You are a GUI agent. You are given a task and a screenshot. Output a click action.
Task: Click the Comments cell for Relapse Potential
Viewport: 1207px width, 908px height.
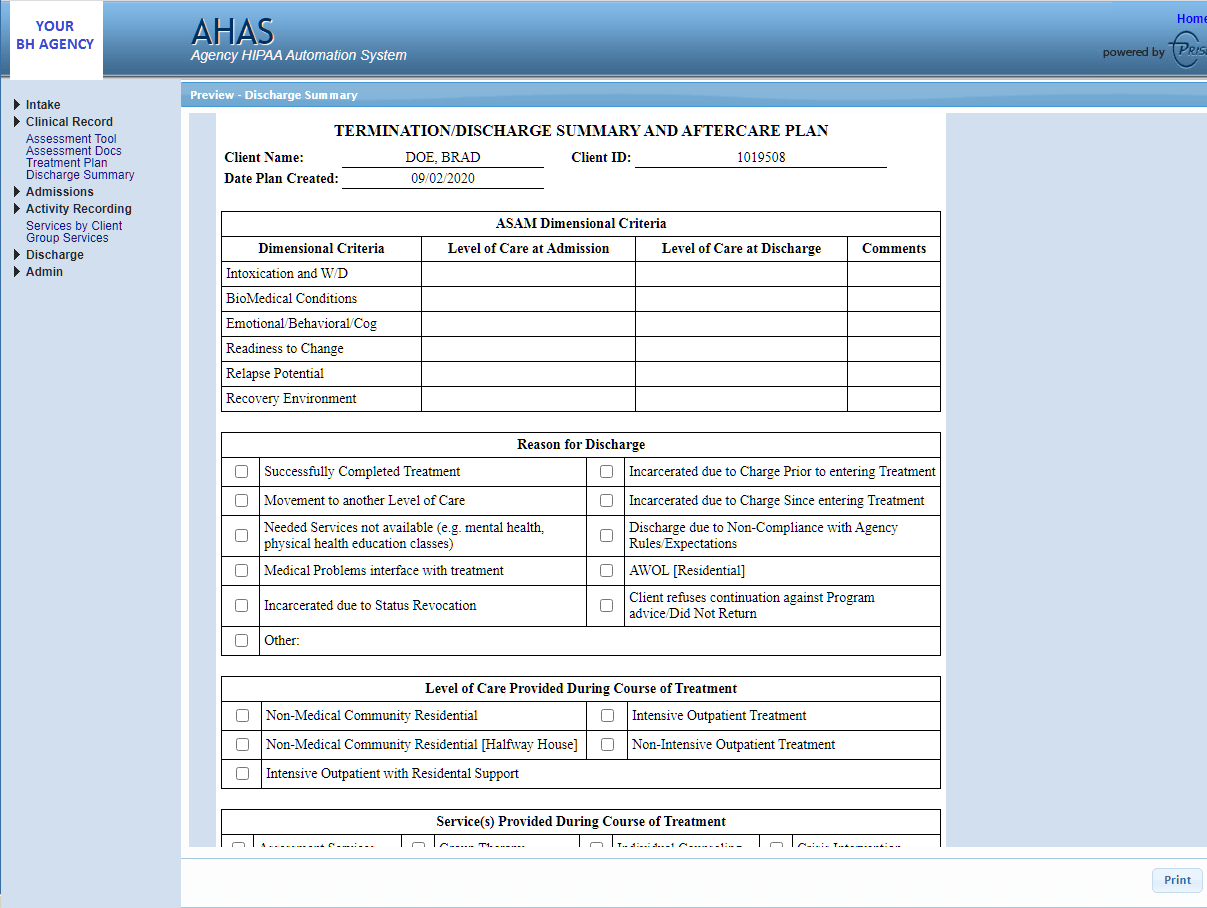pyautogui.click(x=893, y=373)
